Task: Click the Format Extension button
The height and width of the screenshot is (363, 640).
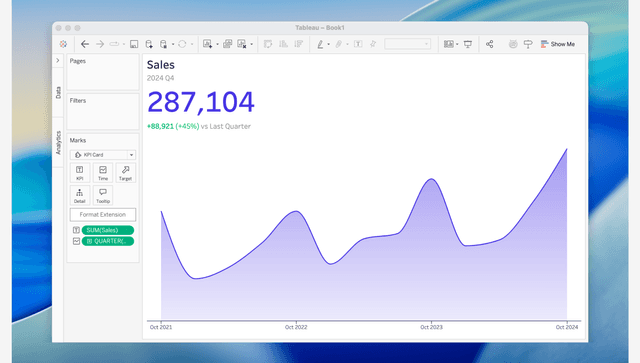Action: [x=103, y=214]
